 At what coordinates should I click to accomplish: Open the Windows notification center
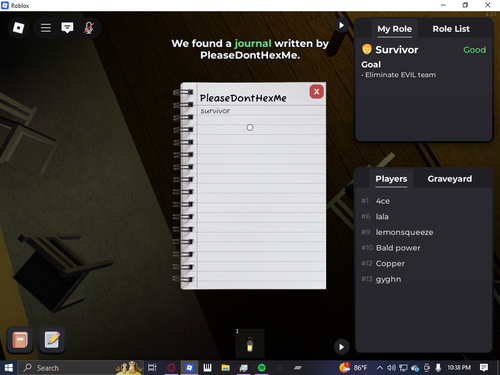click(x=484, y=368)
